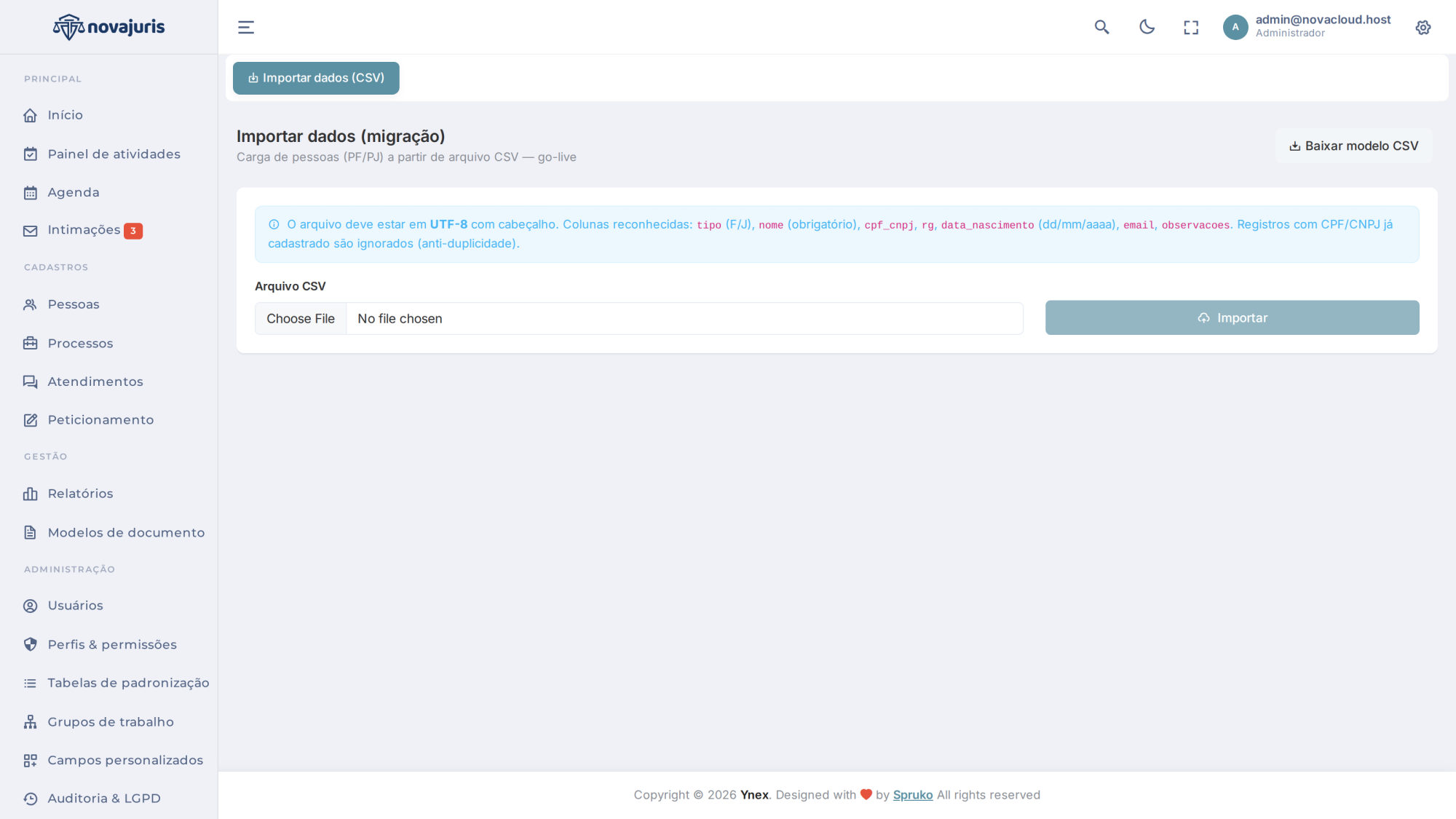Viewport: 1456px width, 819px height.
Task: Toggle the sidebar hamburger menu
Action: 246,28
